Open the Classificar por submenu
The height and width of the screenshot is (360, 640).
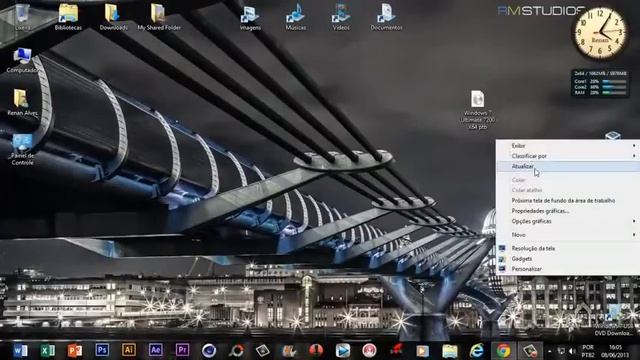point(568,156)
